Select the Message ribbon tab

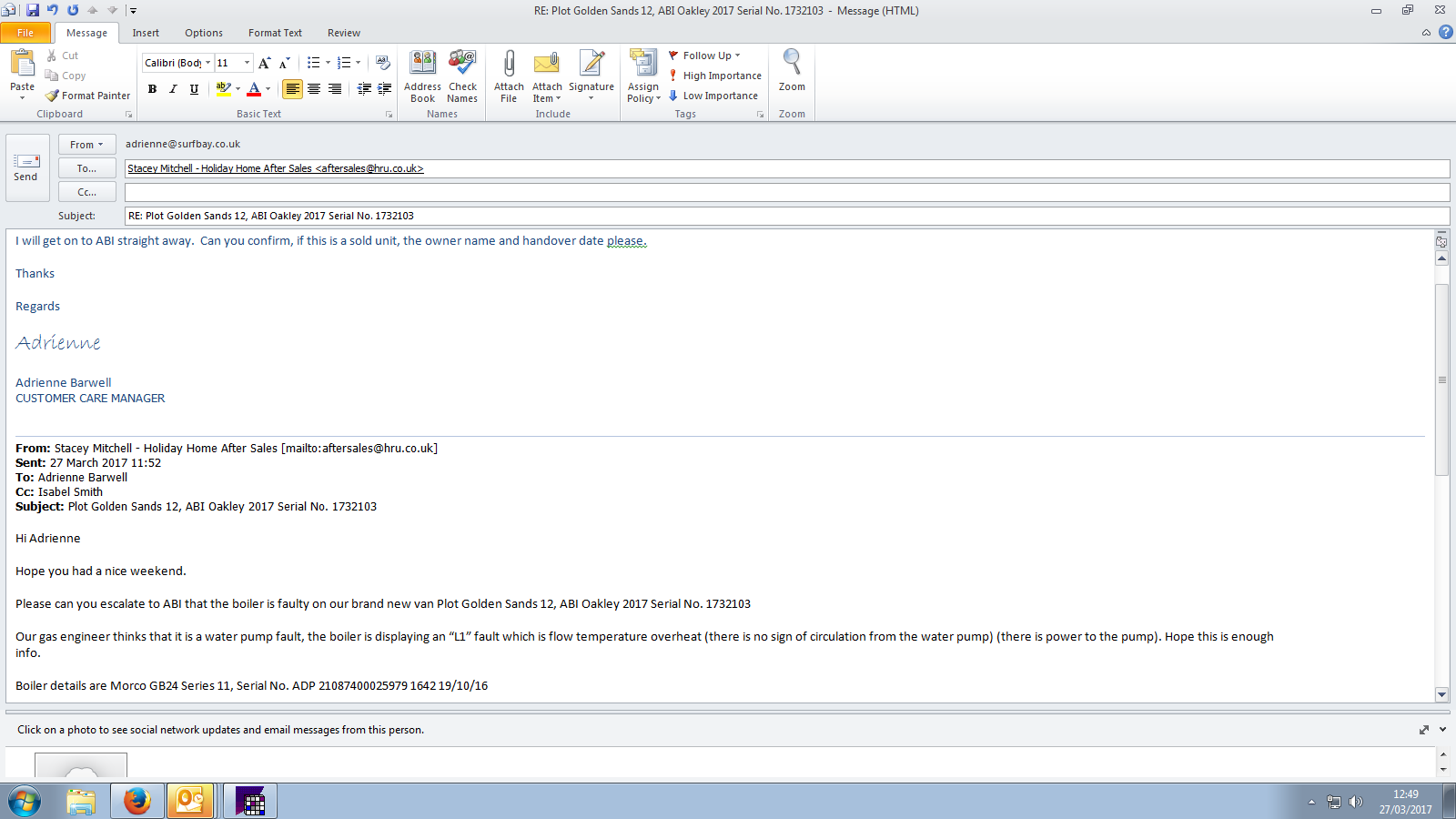pos(86,33)
